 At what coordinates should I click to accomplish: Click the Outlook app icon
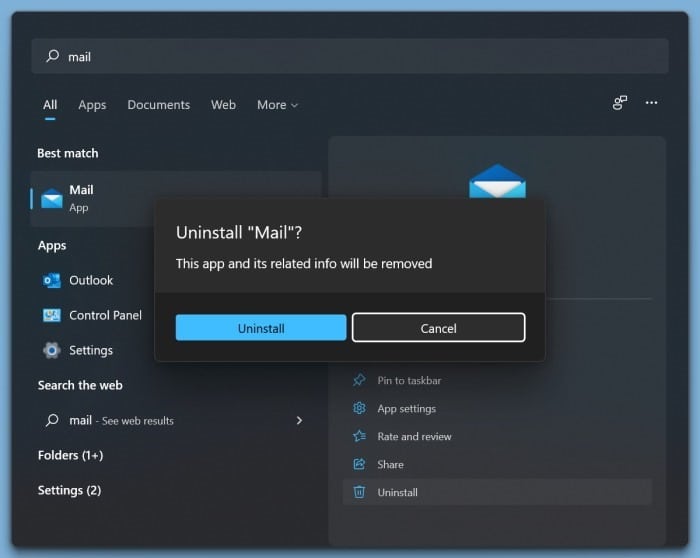point(52,280)
